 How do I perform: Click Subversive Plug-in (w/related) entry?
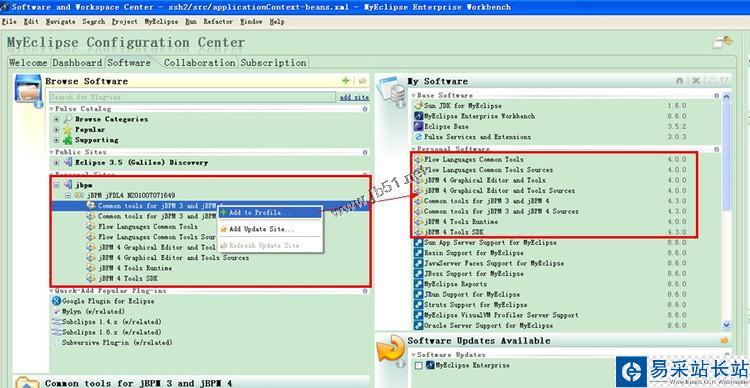pyautogui.click(x=117, y=343)
